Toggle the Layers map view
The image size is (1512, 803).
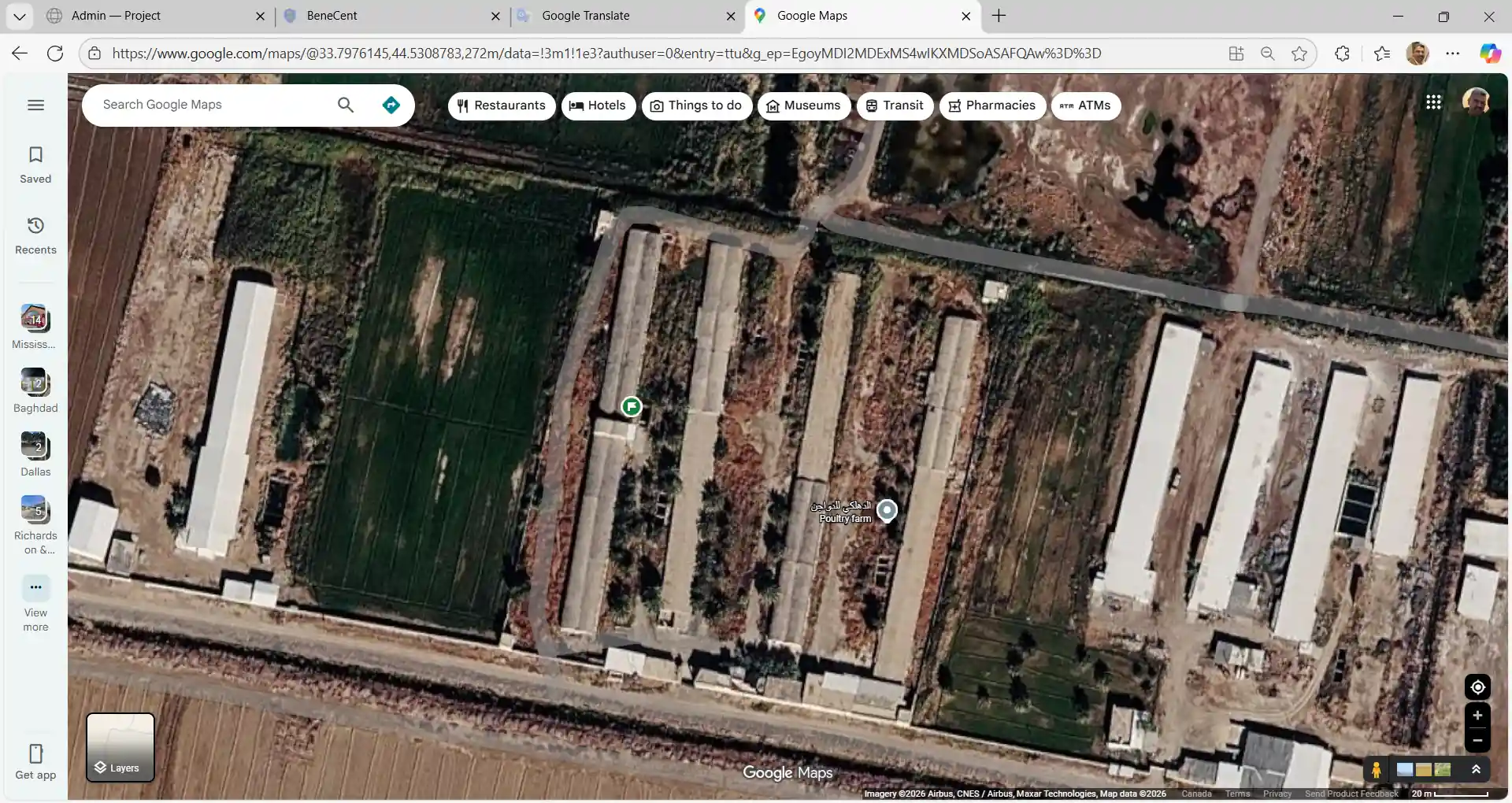pos(120,748)
